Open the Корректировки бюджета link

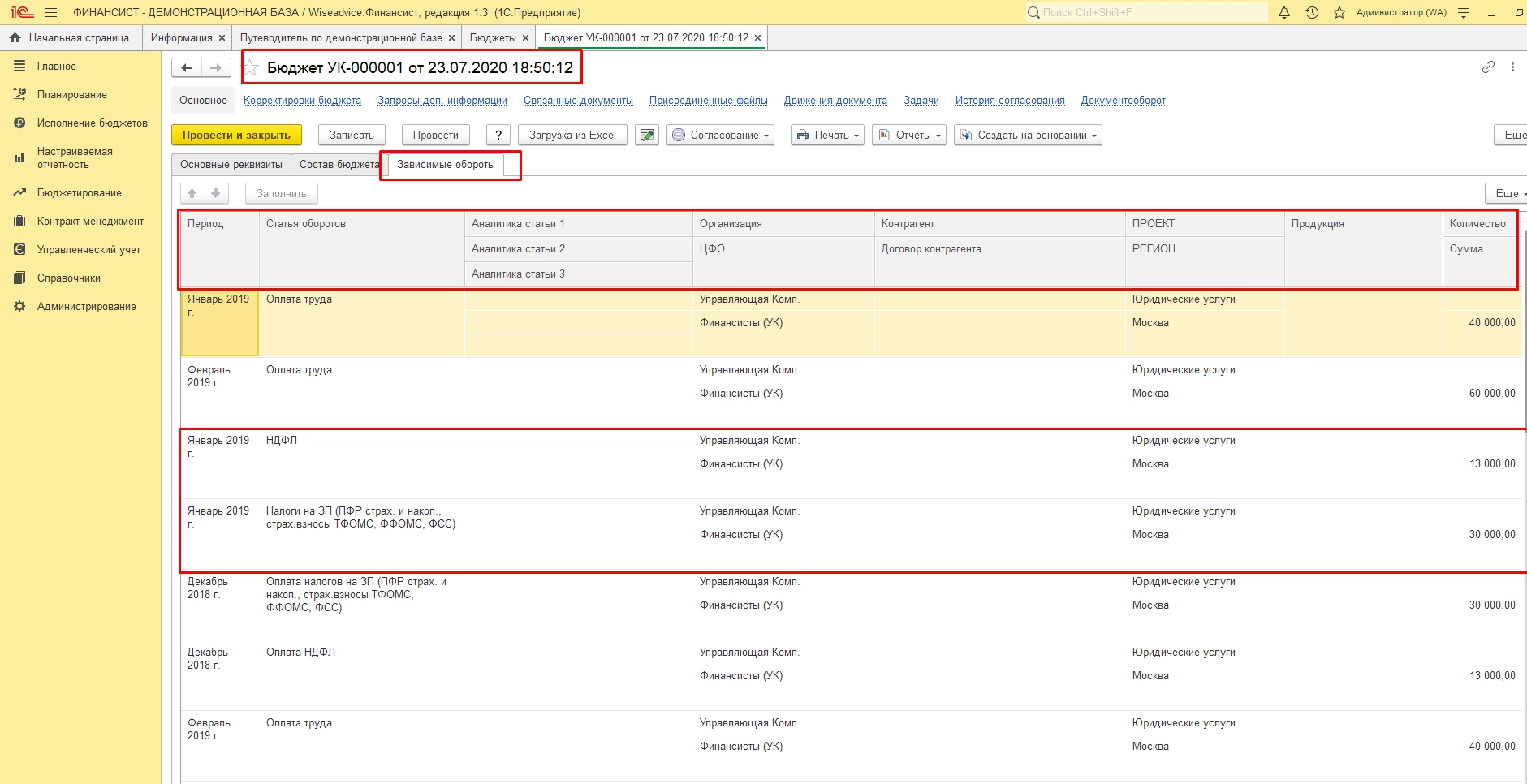[x=302, y=101]
